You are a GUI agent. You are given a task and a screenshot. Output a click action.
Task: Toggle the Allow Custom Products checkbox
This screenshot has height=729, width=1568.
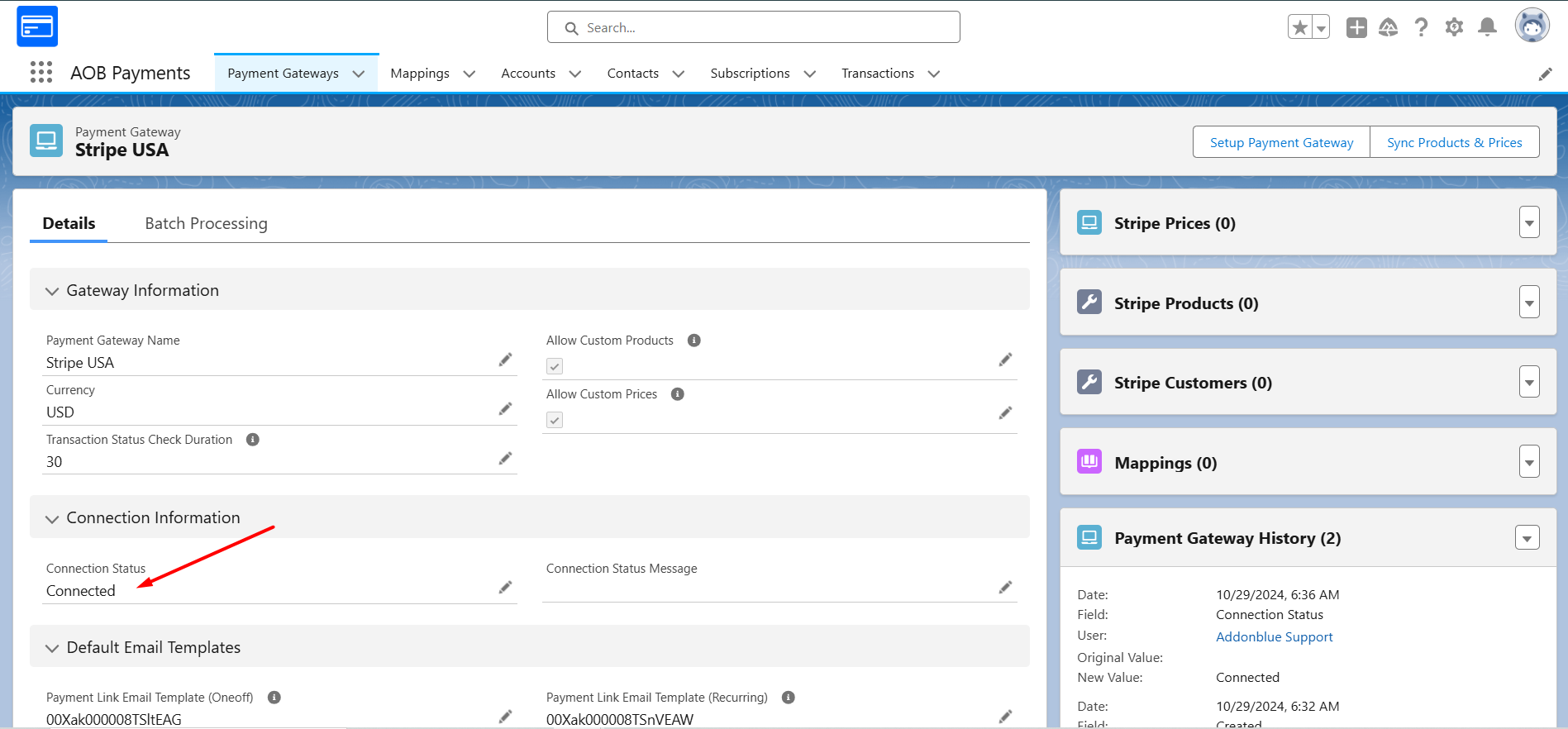(555, 366)
